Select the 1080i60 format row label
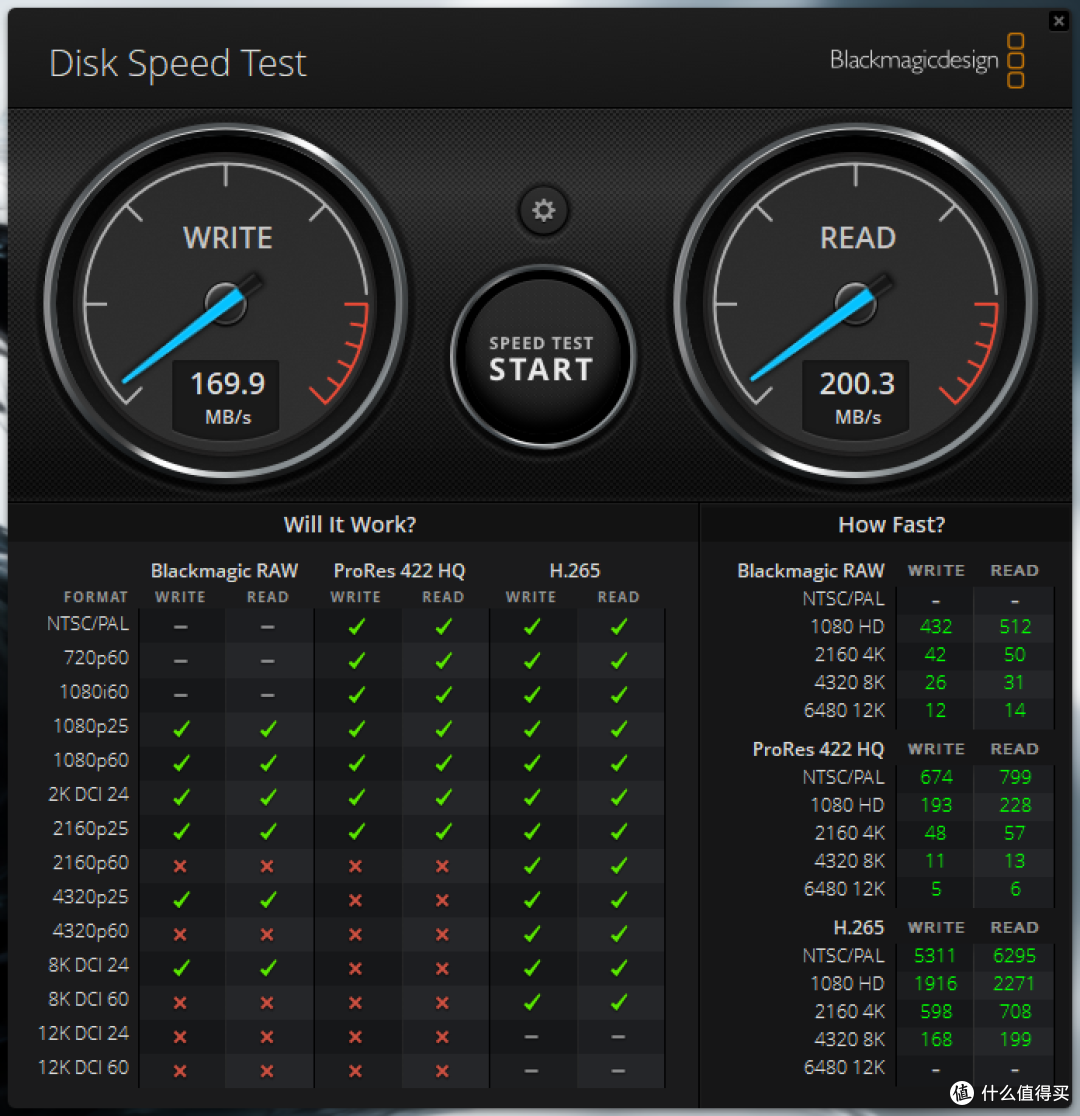Screen dimensions: 1080x1116 (94, 692)
